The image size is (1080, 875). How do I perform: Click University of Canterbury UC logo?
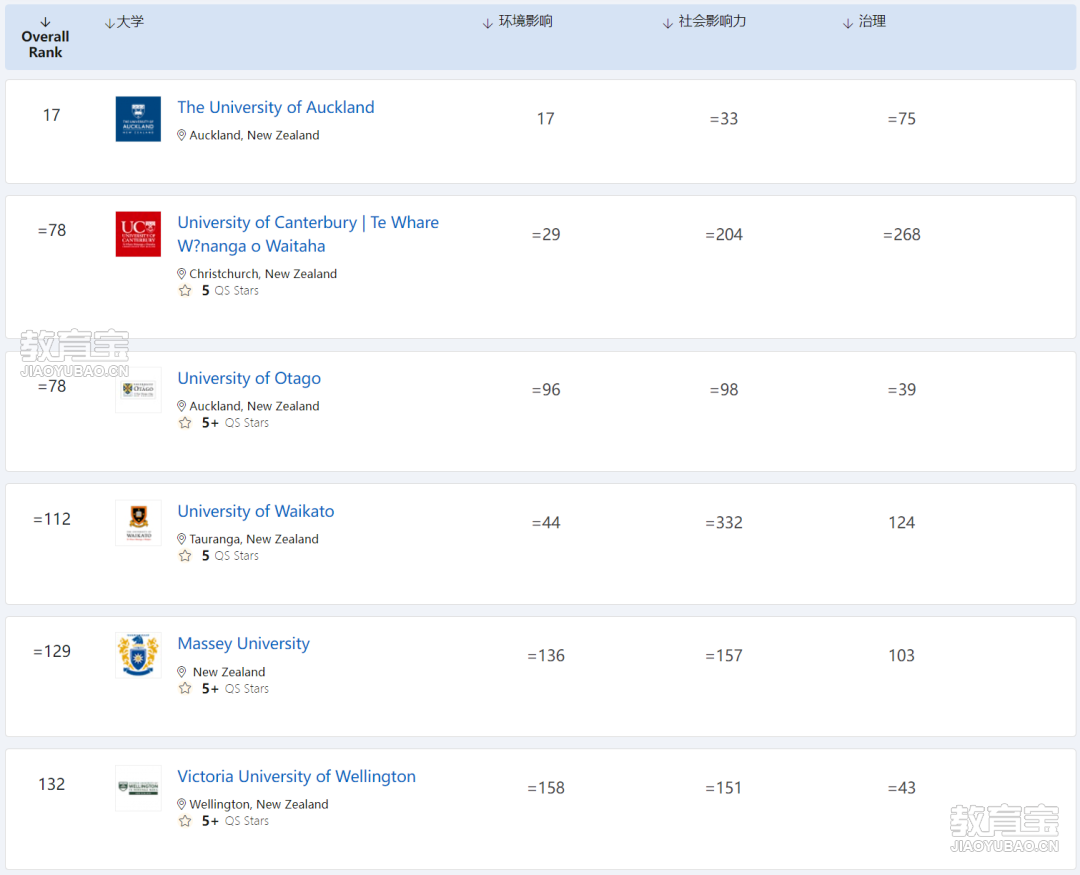click(x=138, y=234)
